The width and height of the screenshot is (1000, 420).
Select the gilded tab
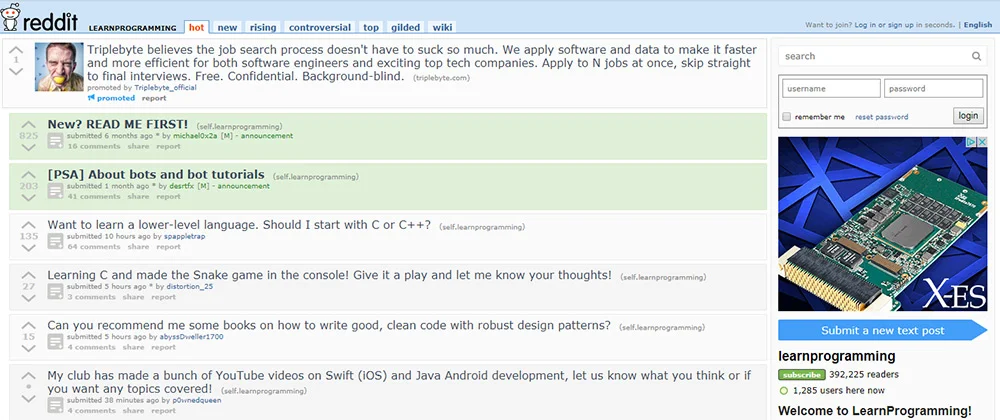[406, 27]
